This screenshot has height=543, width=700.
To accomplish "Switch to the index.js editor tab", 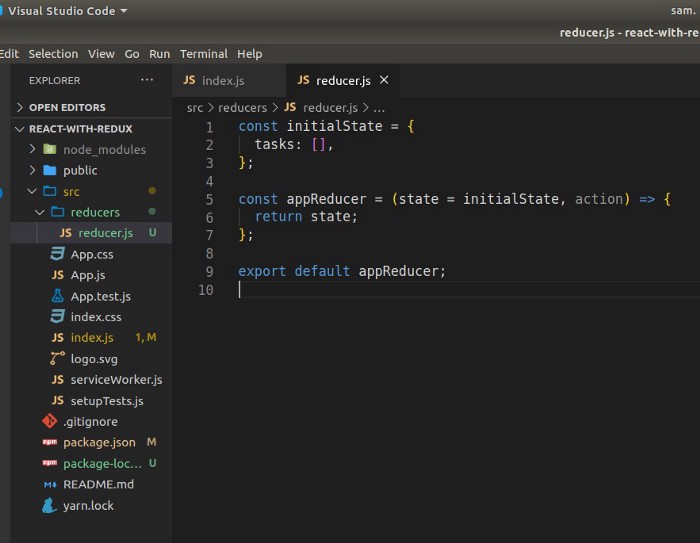I will click(x=222, y=80).
